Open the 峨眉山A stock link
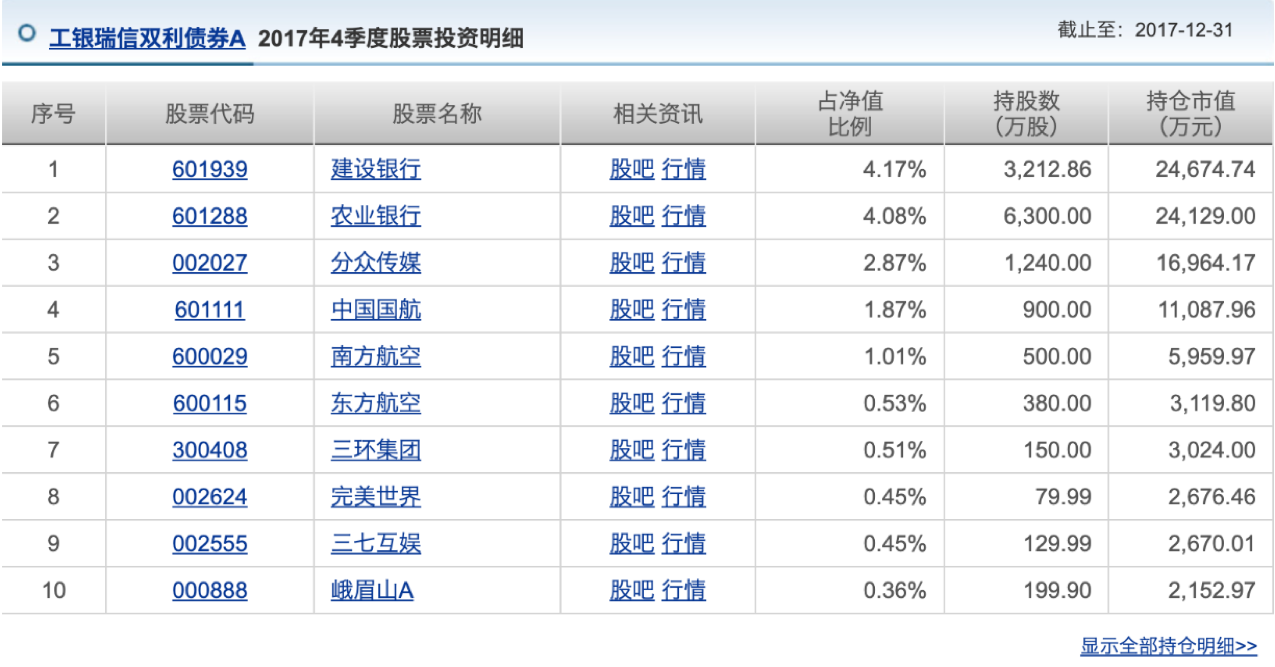Viewport: 1275px width, 667px height. coord(372,591)
